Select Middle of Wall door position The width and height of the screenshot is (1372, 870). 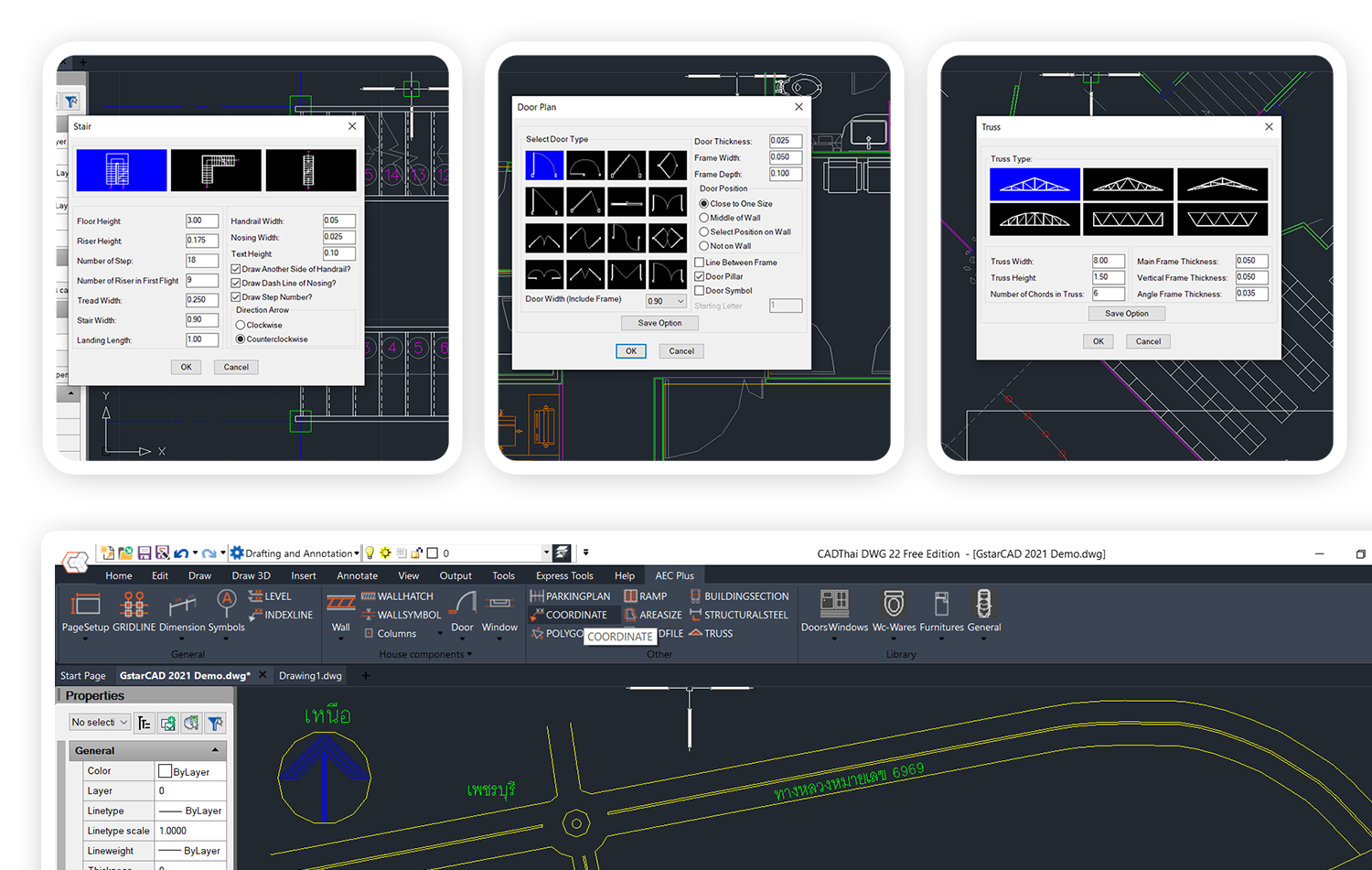[704, 218]
